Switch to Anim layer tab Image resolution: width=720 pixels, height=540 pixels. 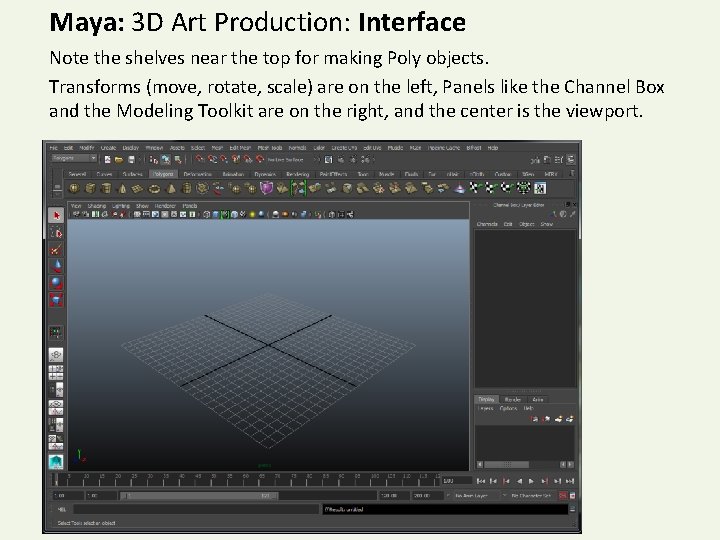(x=538, y=399)
